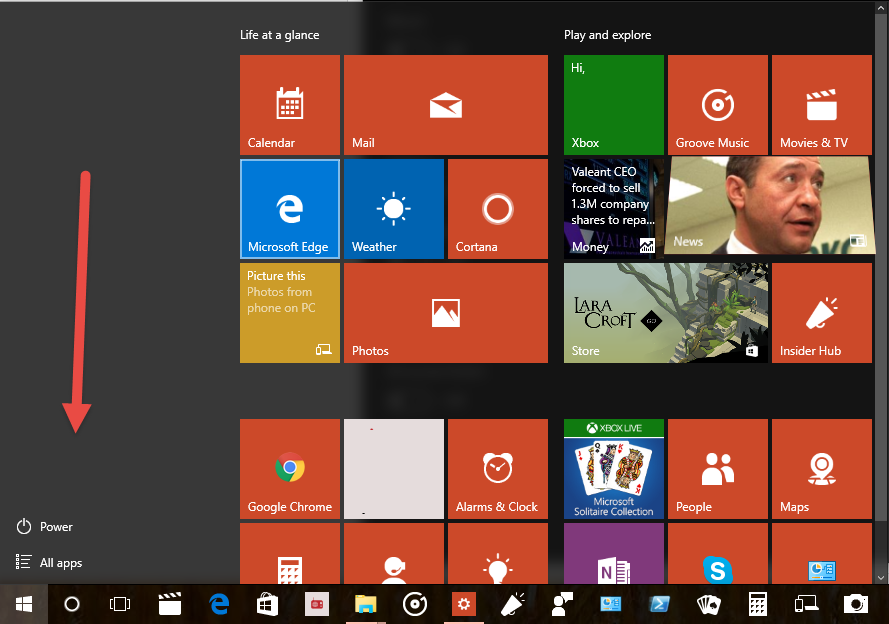Screen dimensions: 889x624
Task: Open the Store bag icon on taskbar
Action: point(267,604)
